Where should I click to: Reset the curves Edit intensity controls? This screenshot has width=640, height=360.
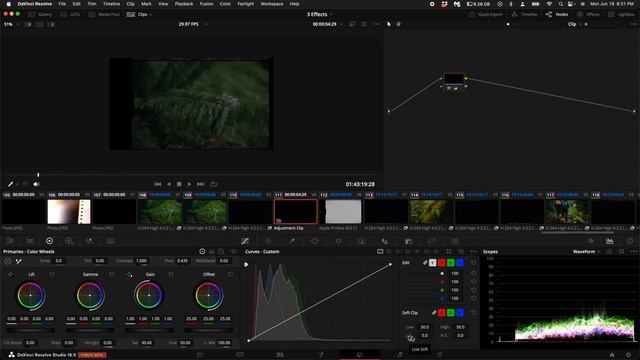(x=473, y=262)
